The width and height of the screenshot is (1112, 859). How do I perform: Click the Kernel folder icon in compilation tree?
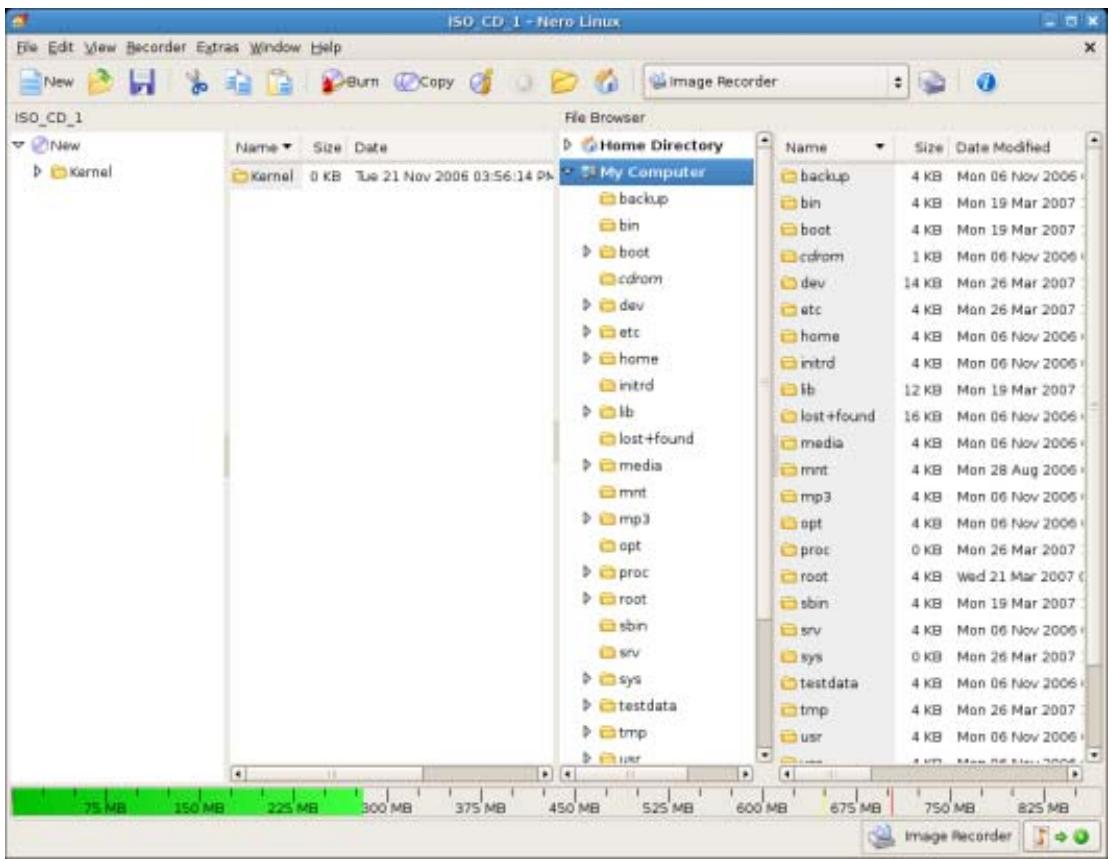click(58, 172)
